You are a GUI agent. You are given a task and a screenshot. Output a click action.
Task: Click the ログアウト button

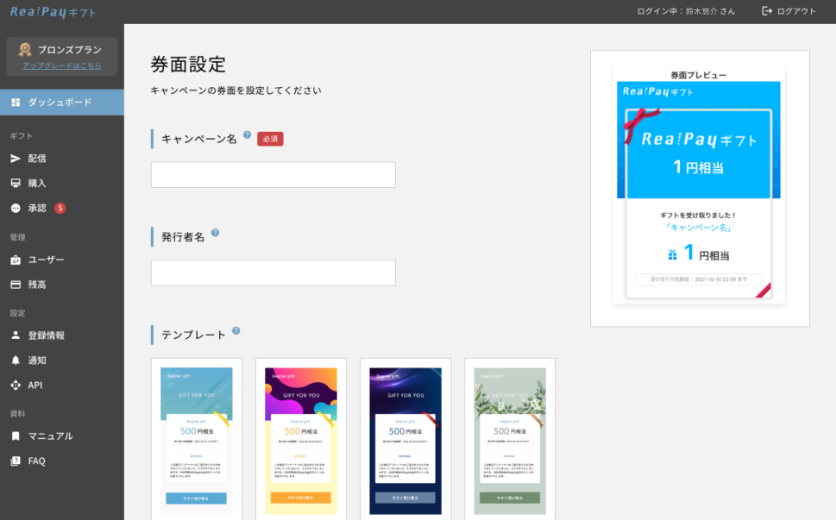[789, 11]
